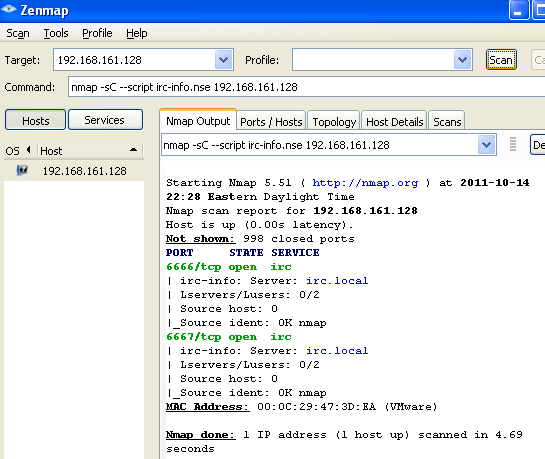This screenshot has width=545, height=459.
Task: Open the Profile menu
Action: click(97, 33)
